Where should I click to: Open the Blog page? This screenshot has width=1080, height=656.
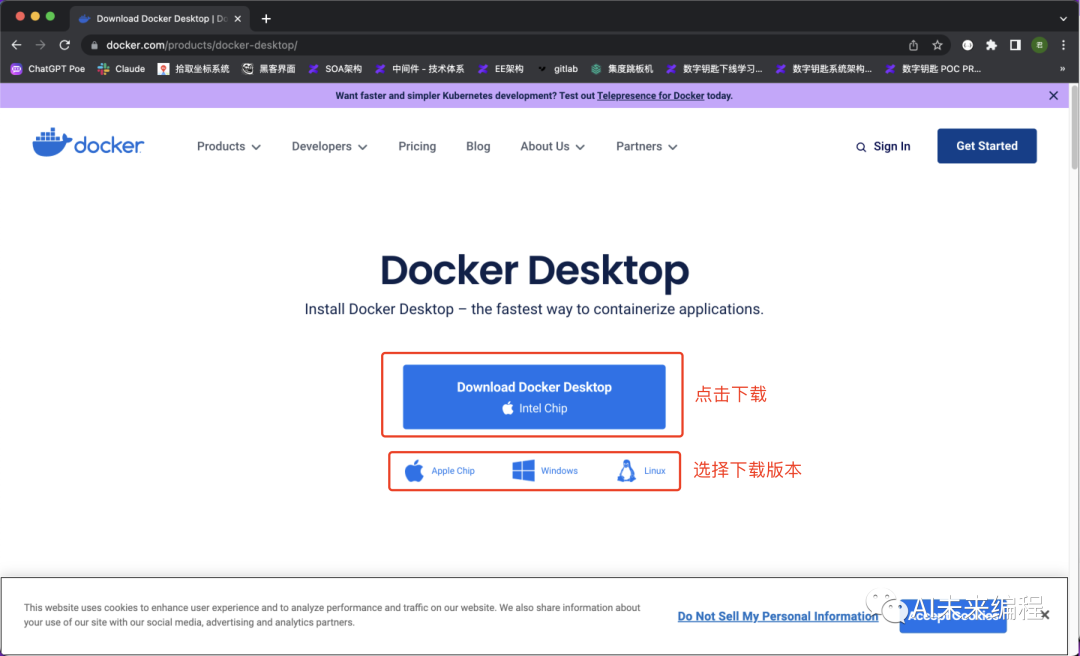coord(478,146)
